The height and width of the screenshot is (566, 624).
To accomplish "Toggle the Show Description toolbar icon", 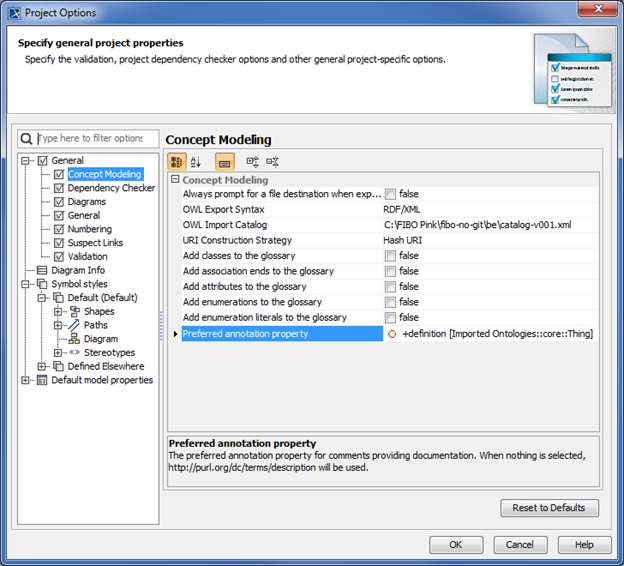I will point(224,162).
